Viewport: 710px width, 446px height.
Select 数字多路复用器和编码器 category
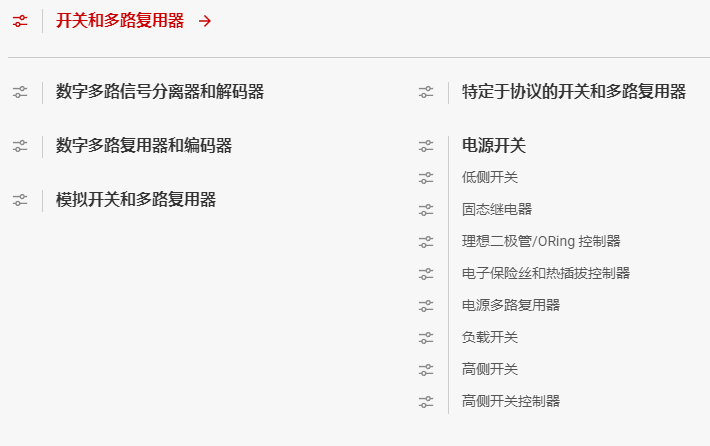(x=144, y=146)
